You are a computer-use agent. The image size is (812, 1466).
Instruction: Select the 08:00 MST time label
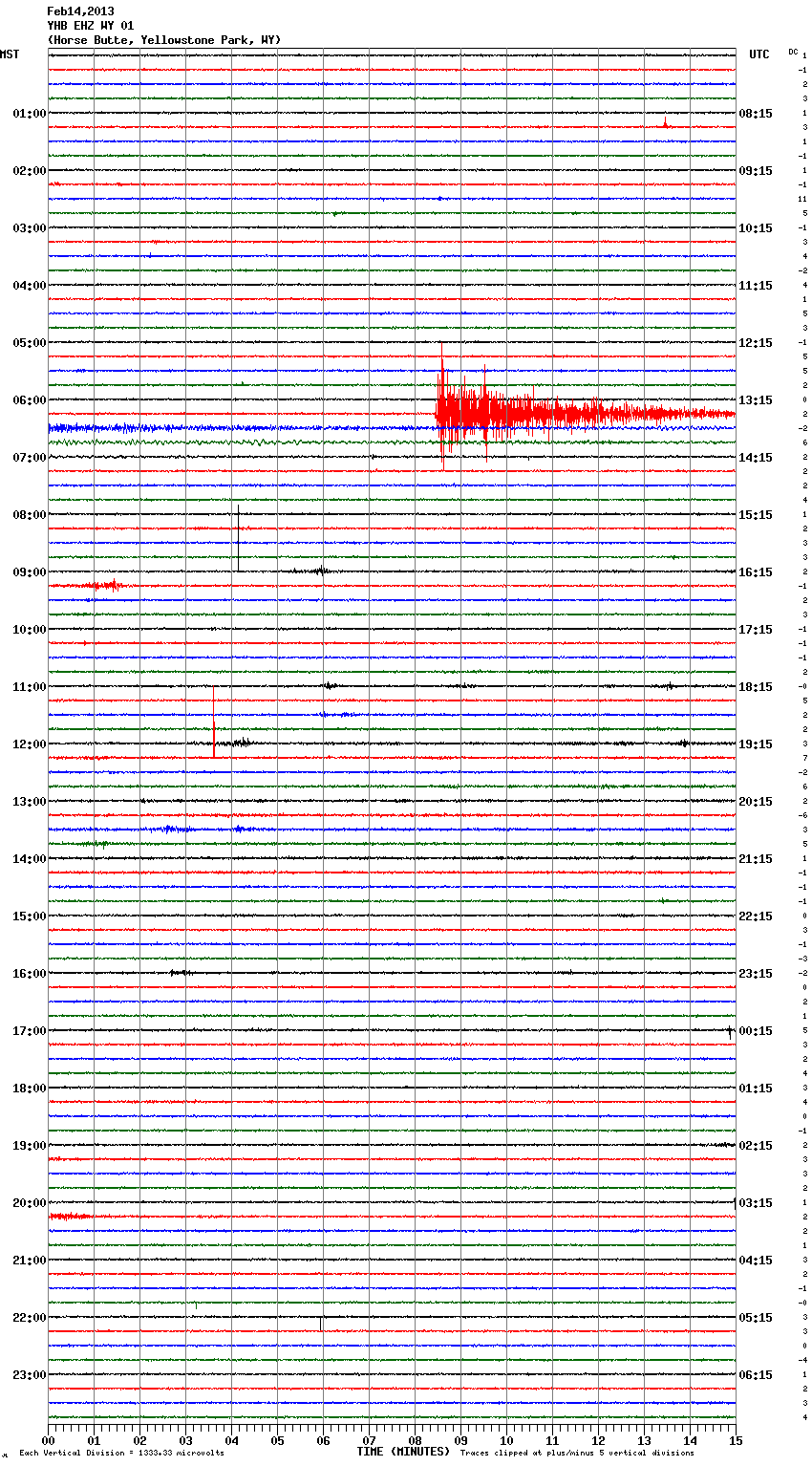click(29, 515)
